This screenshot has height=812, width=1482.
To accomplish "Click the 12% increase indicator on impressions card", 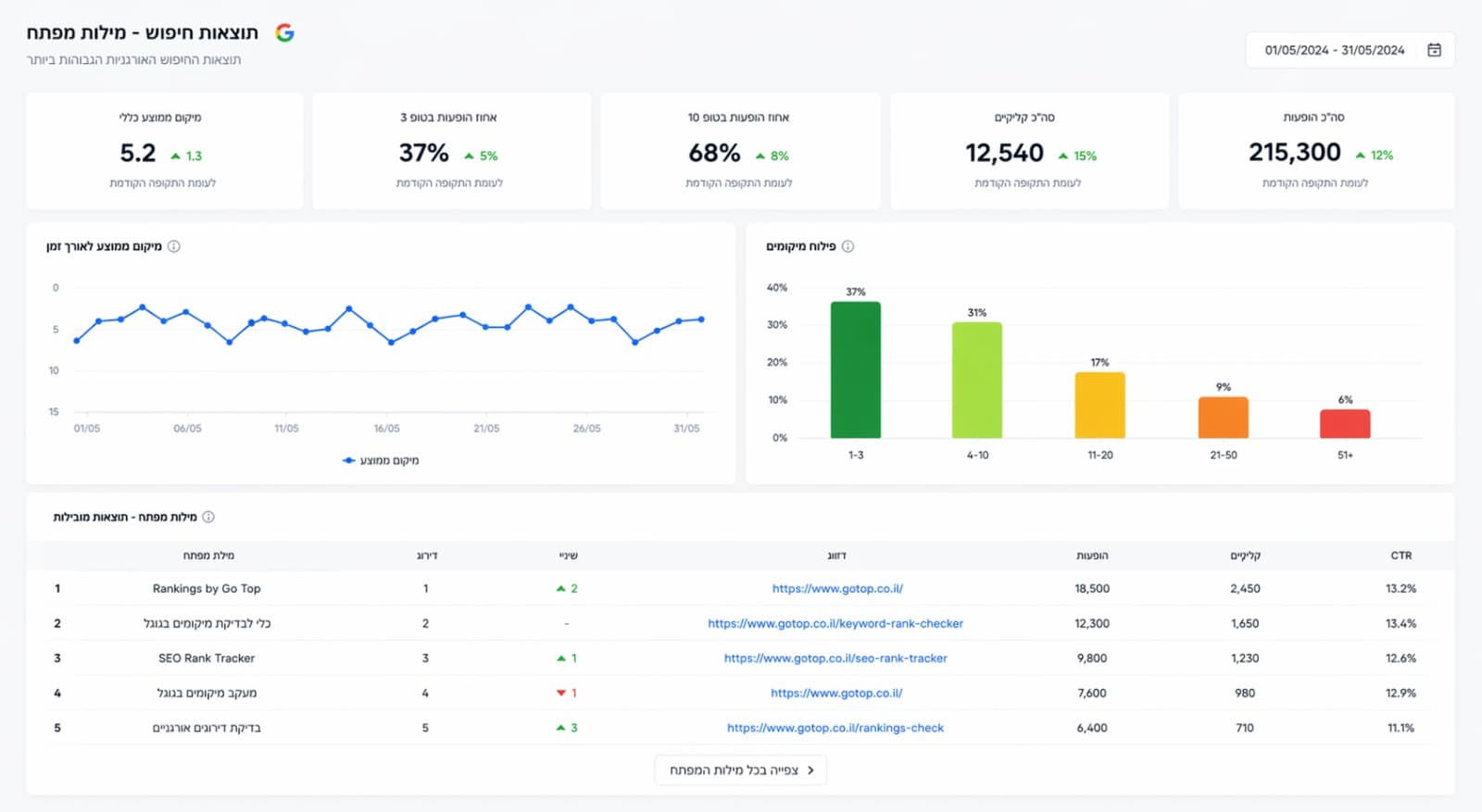I will (x=1375, y=155).
